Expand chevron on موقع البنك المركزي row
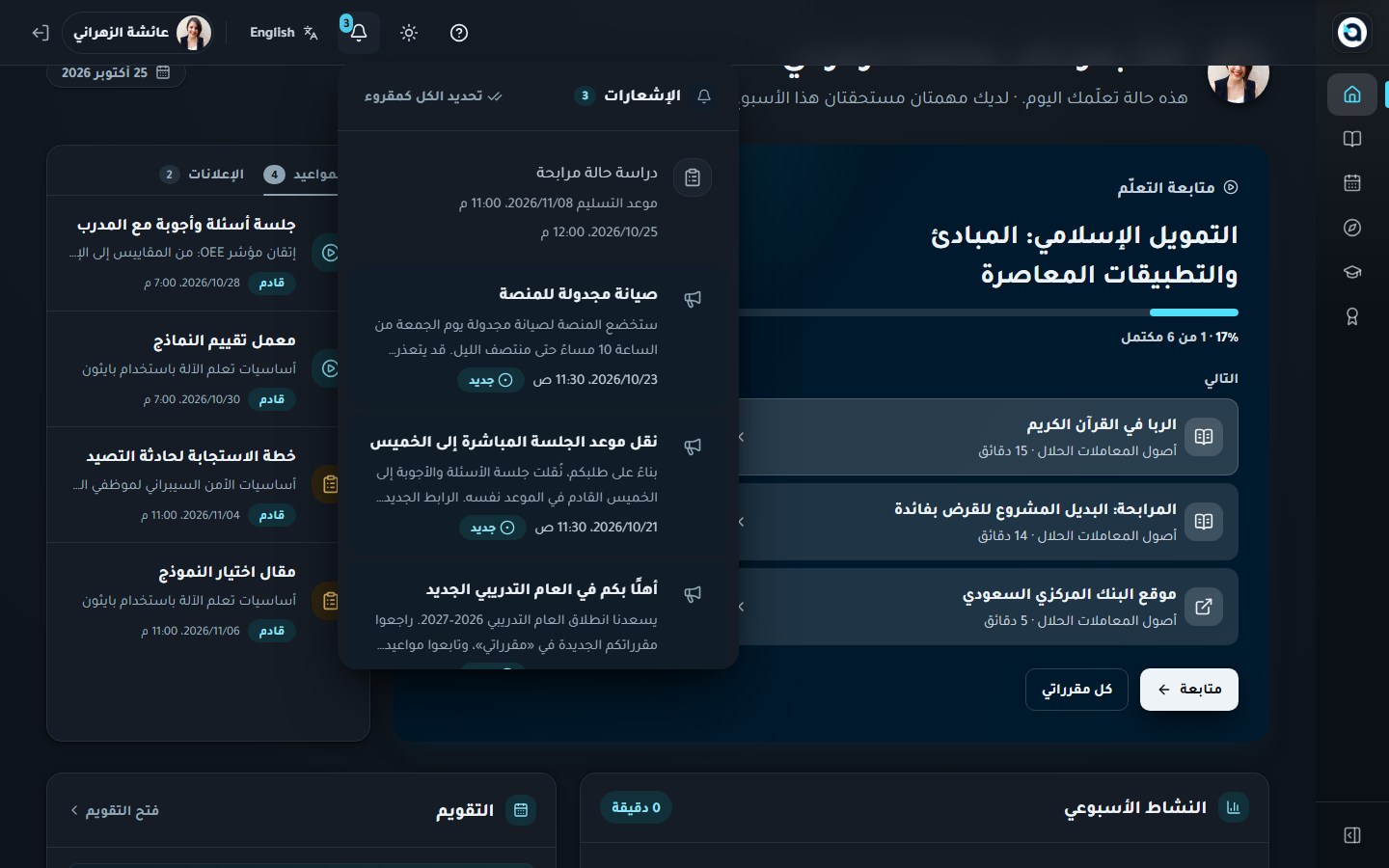 (x=742, y=607)
